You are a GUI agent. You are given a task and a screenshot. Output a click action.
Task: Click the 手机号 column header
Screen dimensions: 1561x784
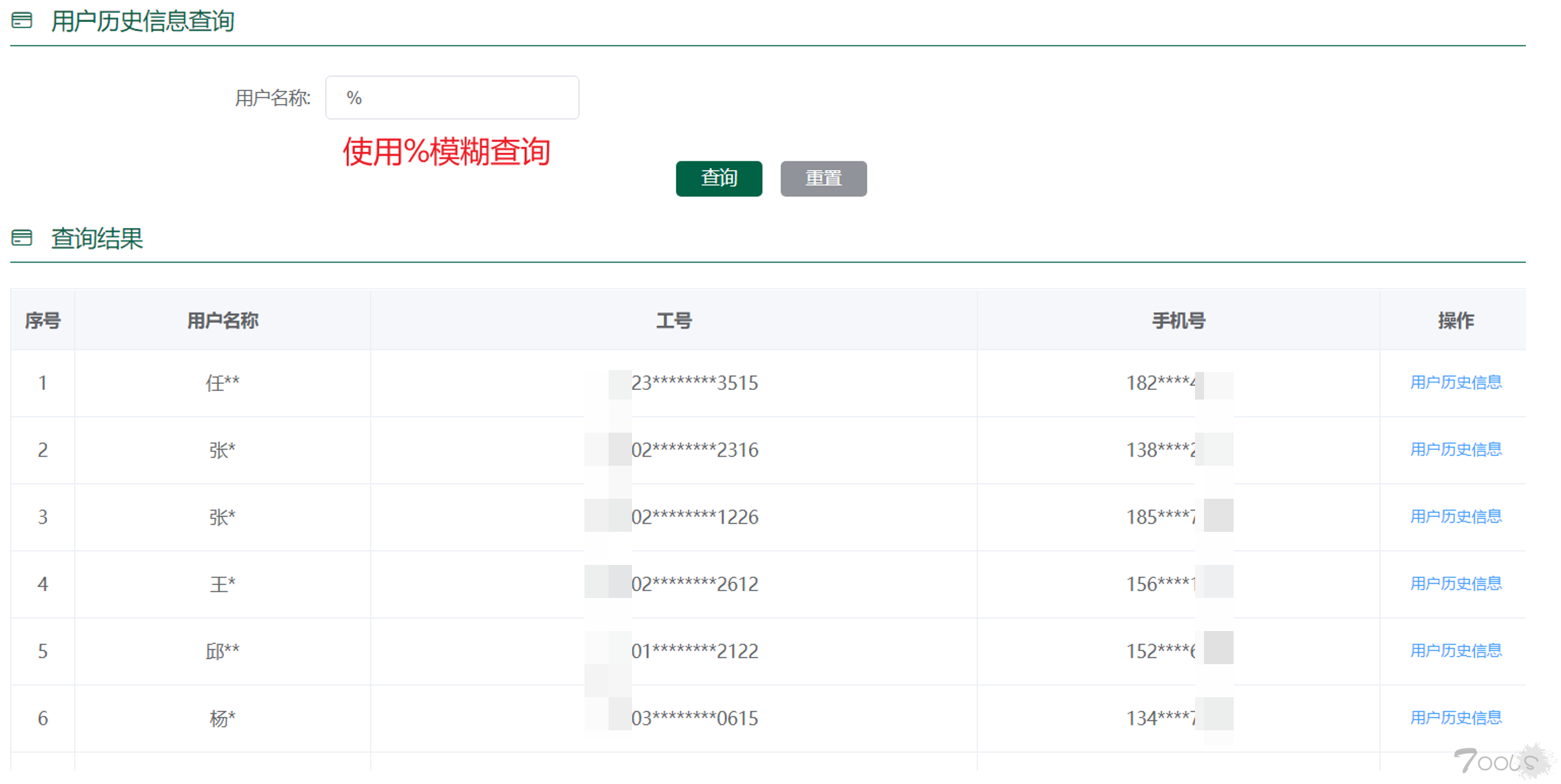1179,320
